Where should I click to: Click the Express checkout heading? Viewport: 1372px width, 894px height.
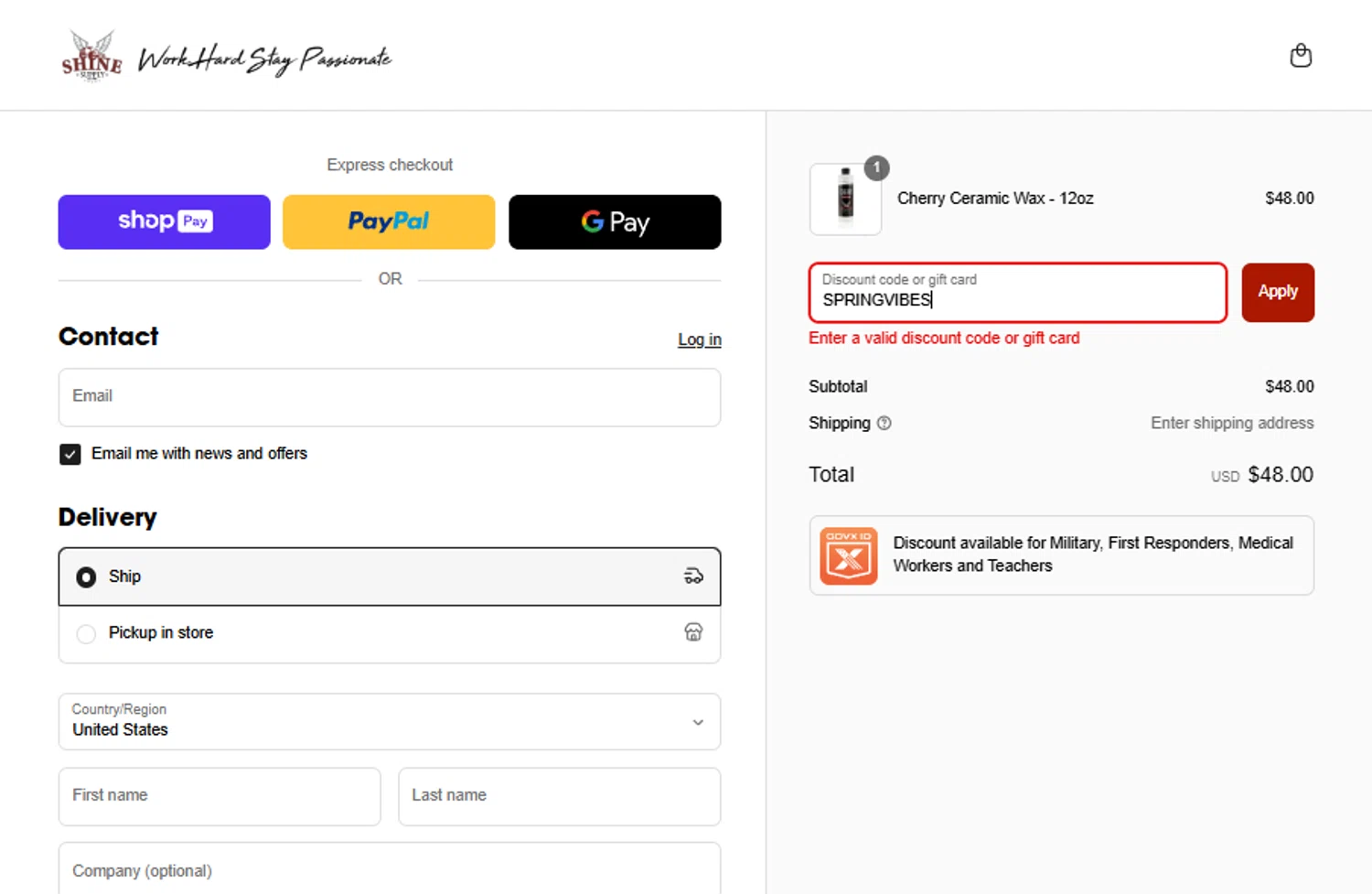(390, 165)
